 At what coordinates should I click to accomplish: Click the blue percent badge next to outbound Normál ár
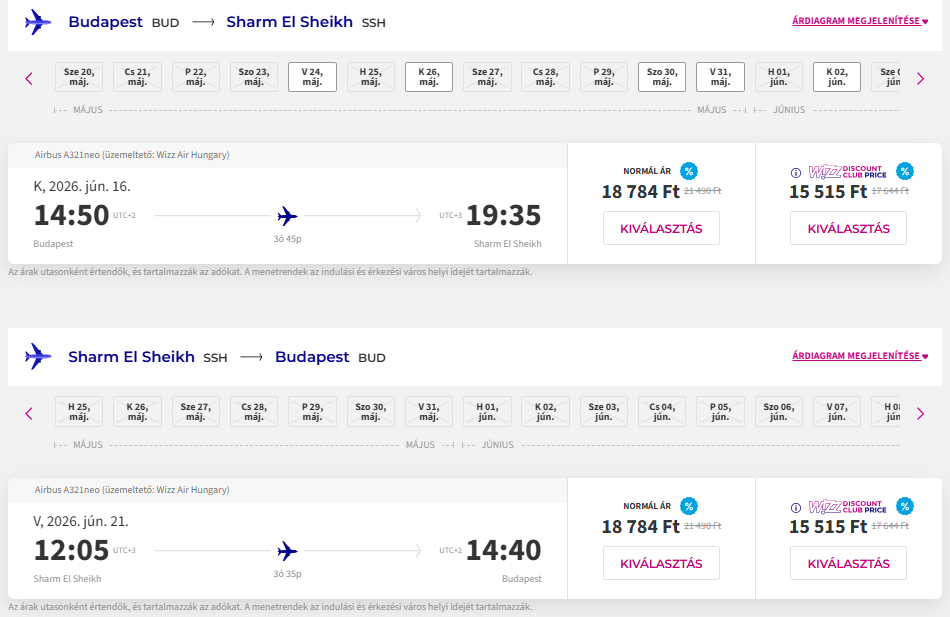tap(689, 171)
